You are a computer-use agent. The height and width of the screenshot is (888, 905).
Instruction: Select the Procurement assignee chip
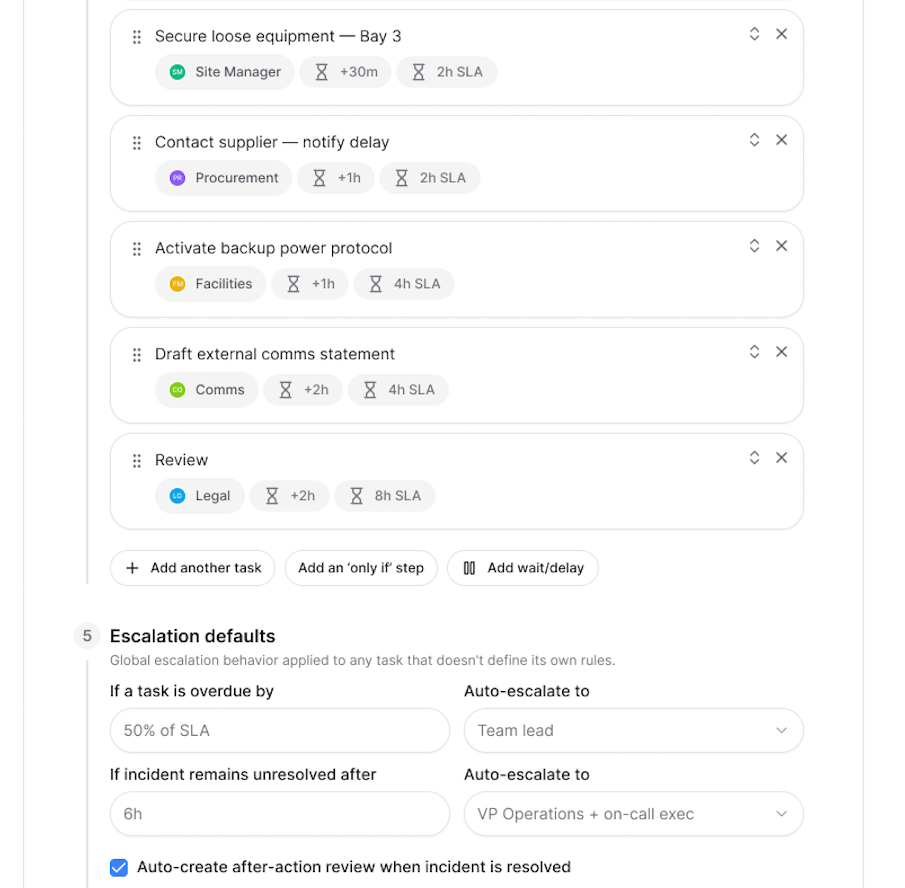[x=223, y=178]
